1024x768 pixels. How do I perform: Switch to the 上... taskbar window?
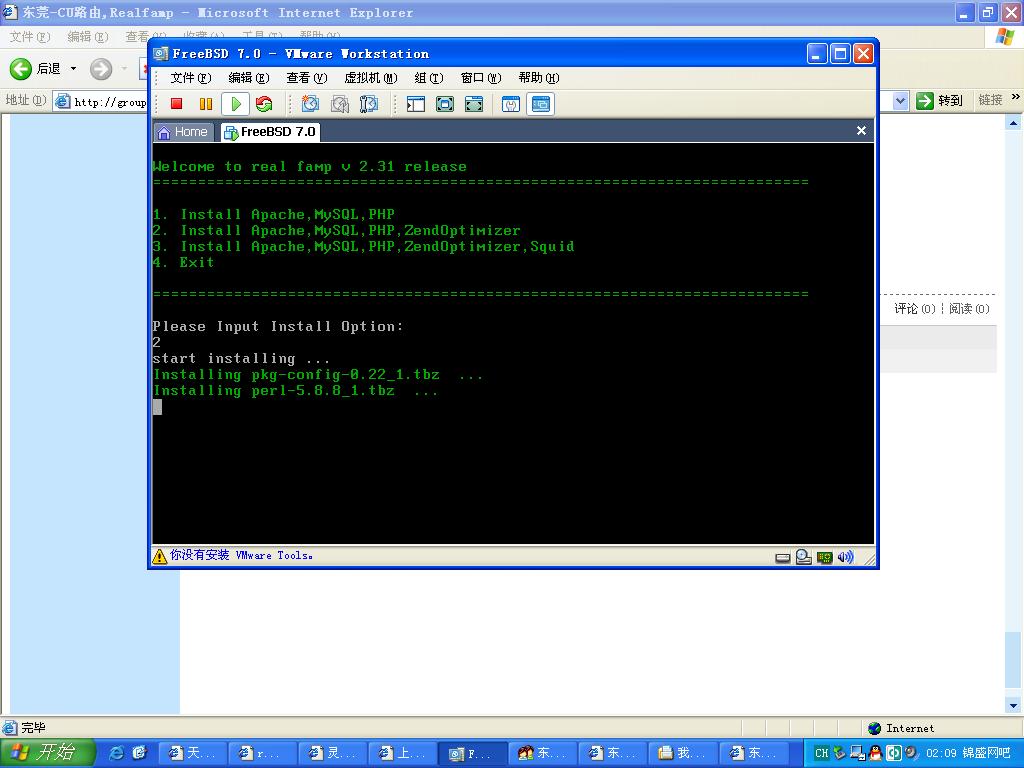point(404,753)
